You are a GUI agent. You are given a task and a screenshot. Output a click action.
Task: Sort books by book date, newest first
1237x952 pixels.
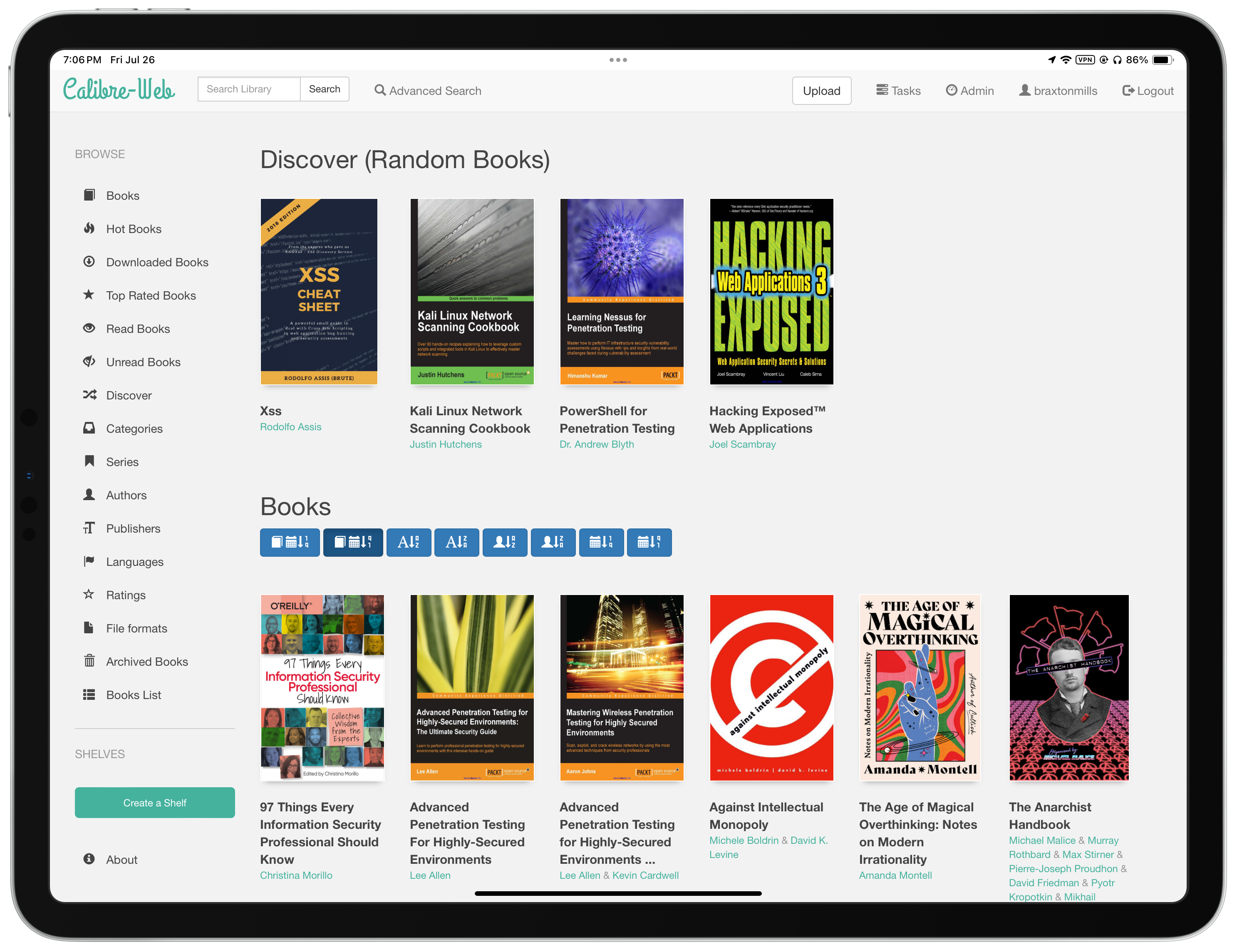pyautogui.click(x=290, y=542)
